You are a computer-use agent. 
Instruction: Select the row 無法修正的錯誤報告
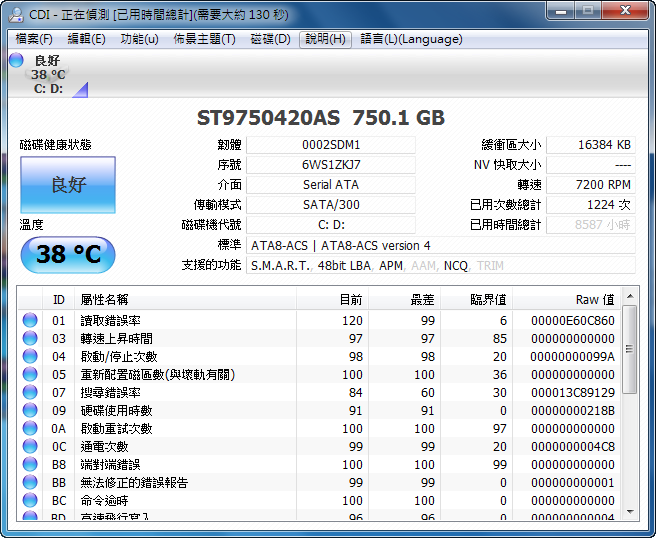[x=319, y=482]
